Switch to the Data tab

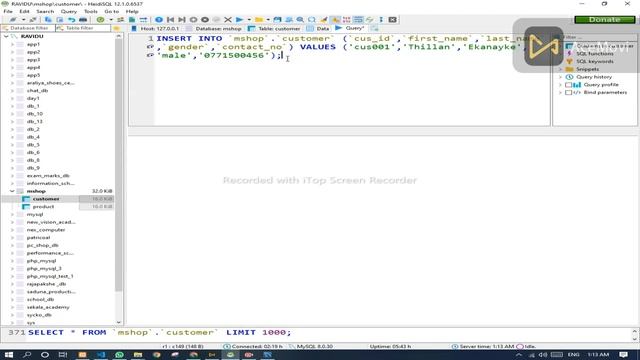[318, 29]
